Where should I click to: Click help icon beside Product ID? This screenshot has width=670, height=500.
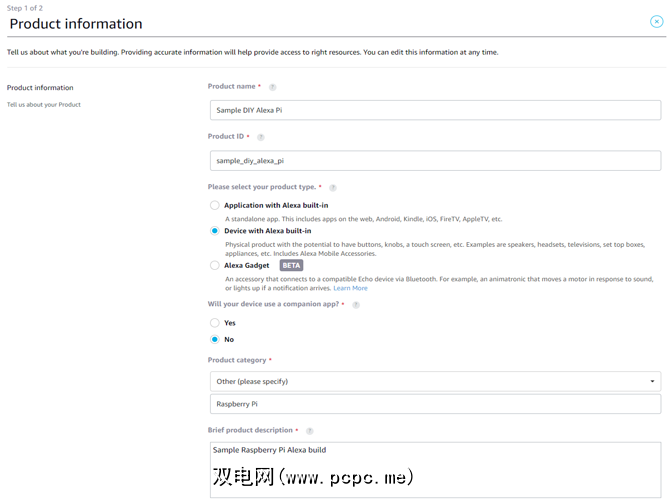tap(261, 137)
